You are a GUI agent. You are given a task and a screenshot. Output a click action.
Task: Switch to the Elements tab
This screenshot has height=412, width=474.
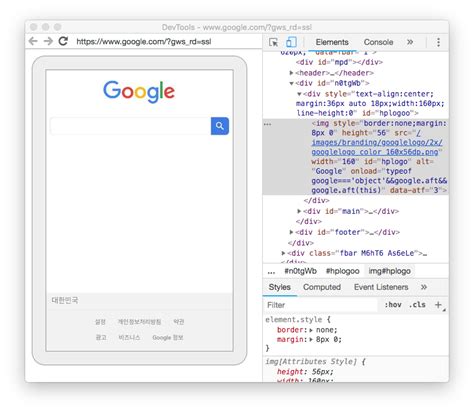pyautogui.click(x=332, y=42)
